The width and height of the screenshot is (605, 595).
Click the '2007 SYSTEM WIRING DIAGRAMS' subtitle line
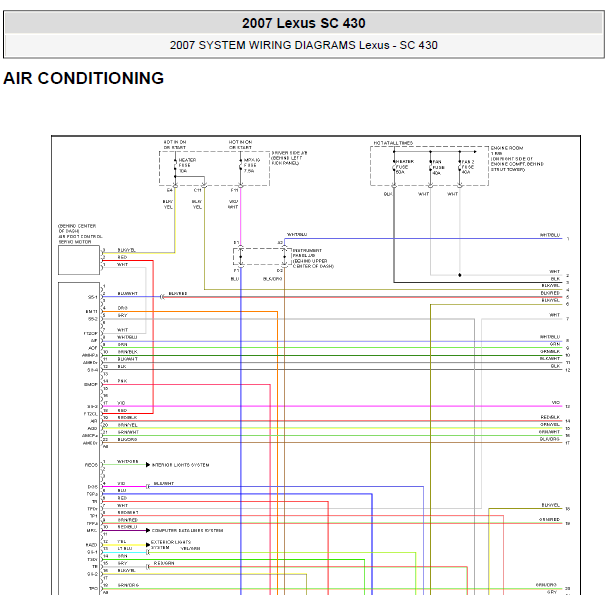pos(303,45)
